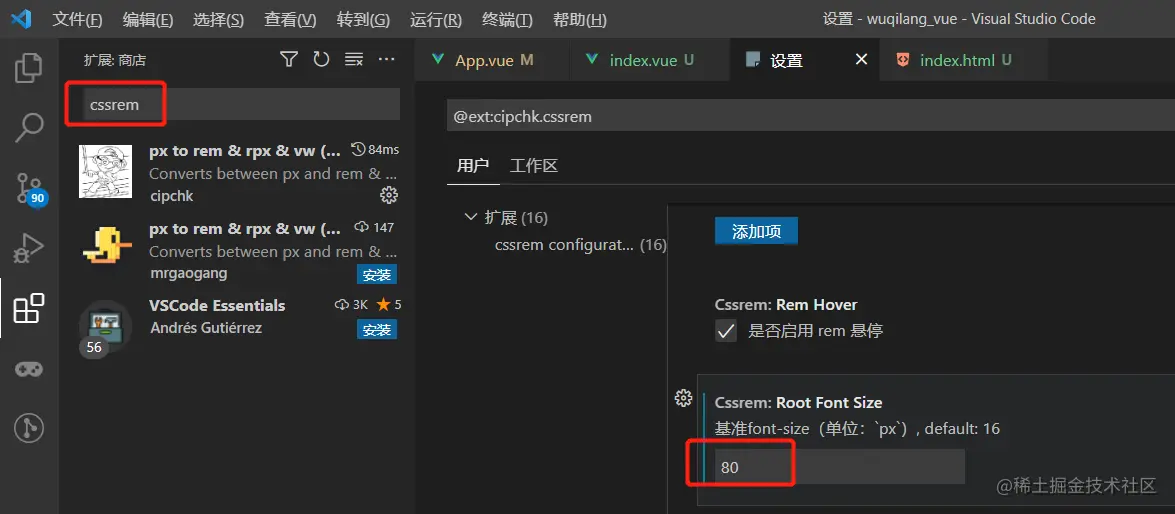1175x514 pixels.
Task: Open gear menu for Root Font Size setting
Action: click(x=683, y=398)
